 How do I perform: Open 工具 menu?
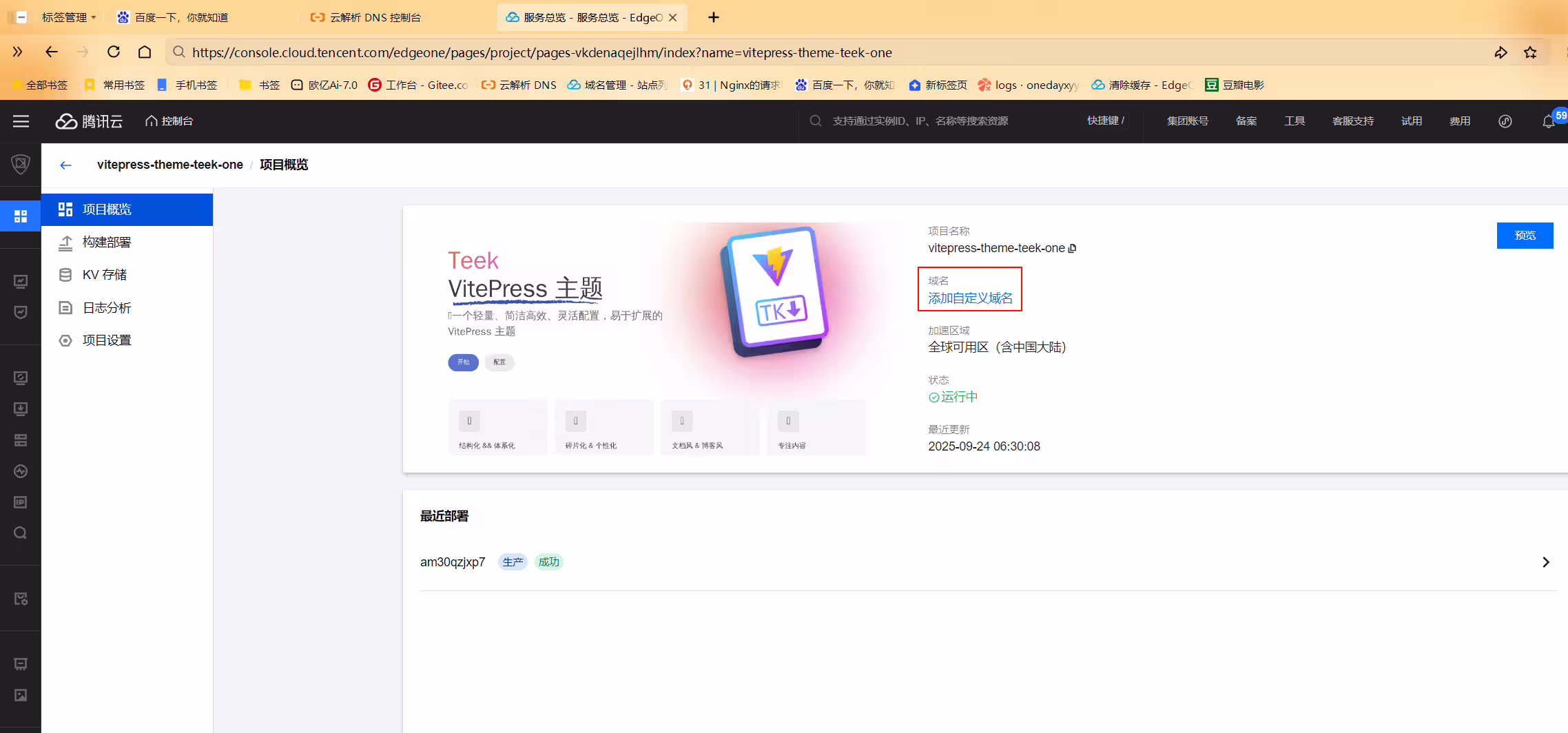(1294, 121)
